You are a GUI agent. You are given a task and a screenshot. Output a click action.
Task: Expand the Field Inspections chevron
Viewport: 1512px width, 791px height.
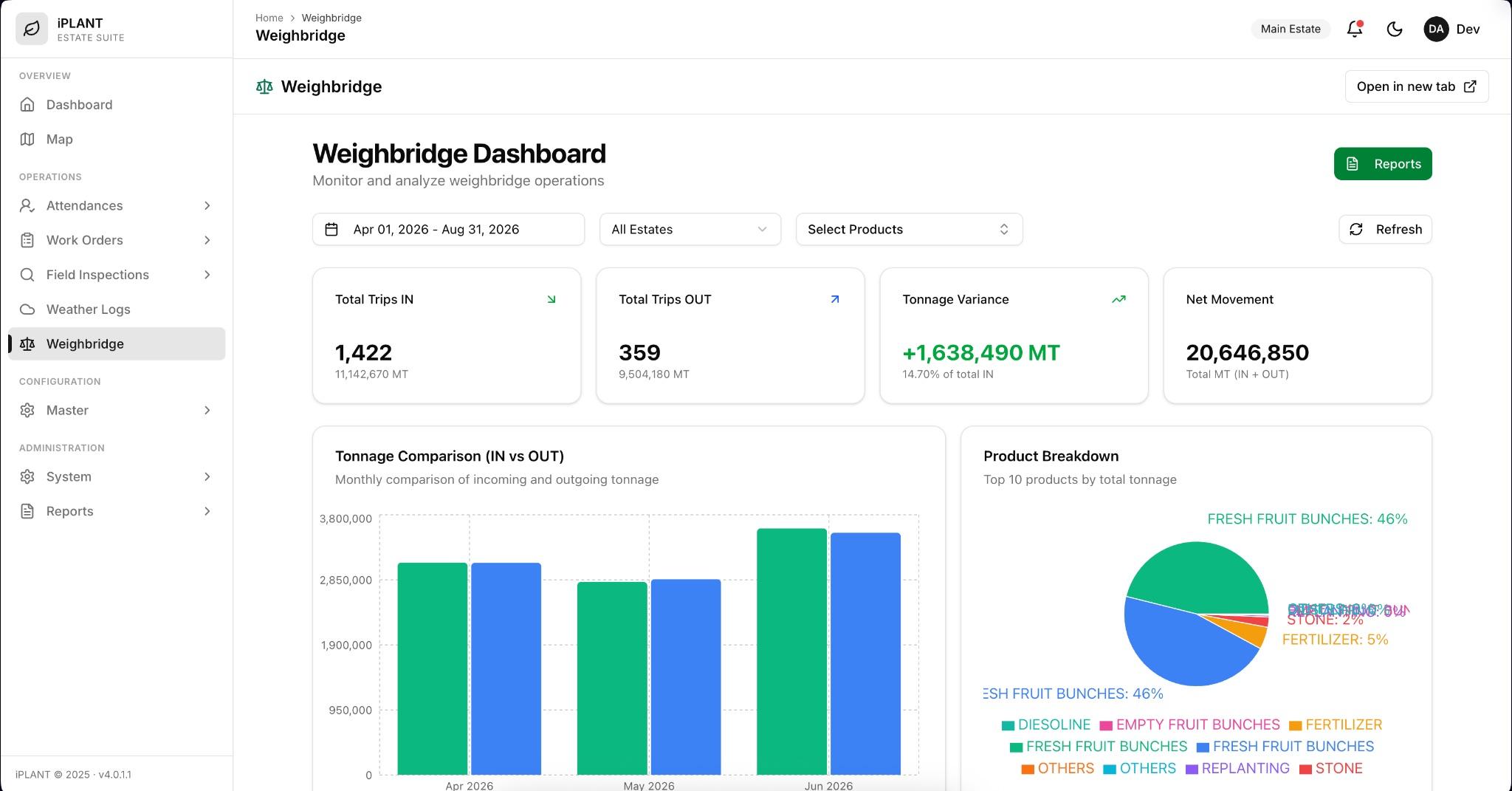[207, 275]
